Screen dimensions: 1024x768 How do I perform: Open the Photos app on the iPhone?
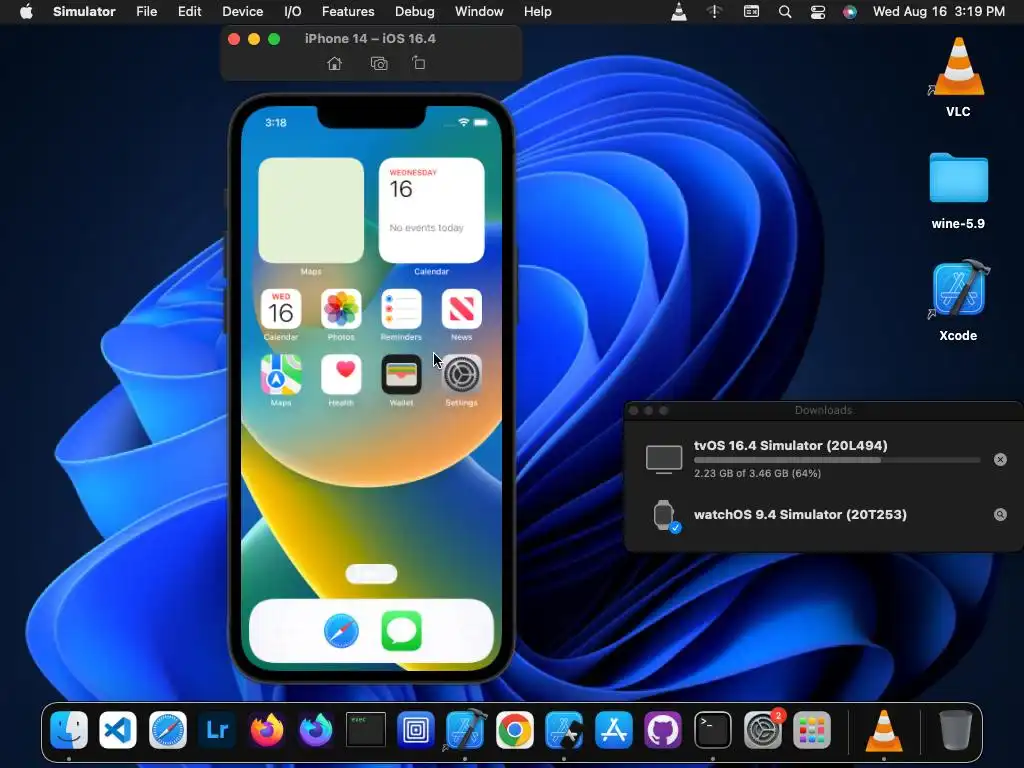tap(341, 309)
